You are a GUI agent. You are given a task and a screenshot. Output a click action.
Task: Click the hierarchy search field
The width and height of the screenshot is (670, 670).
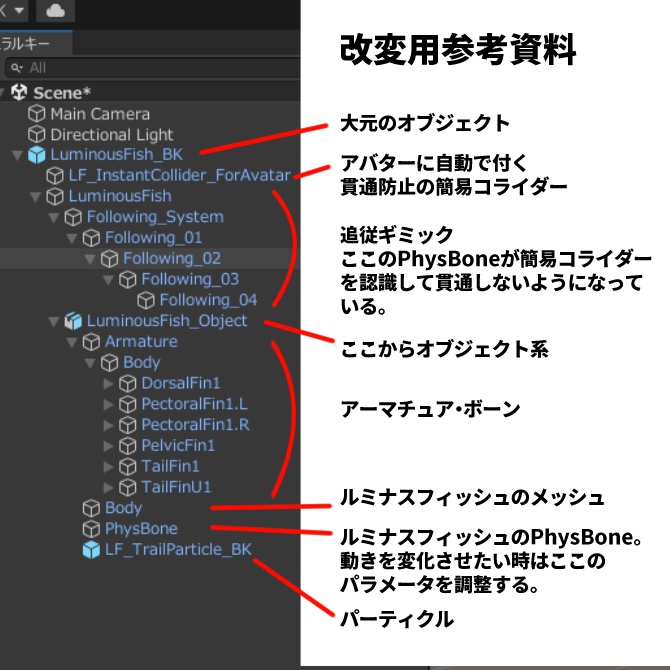(153, 68)
